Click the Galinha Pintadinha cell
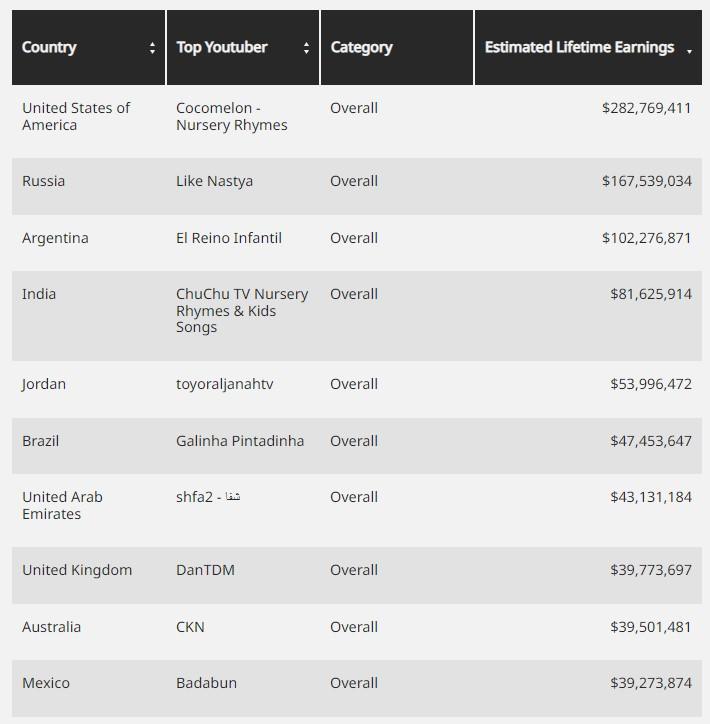 pos(240,441)
